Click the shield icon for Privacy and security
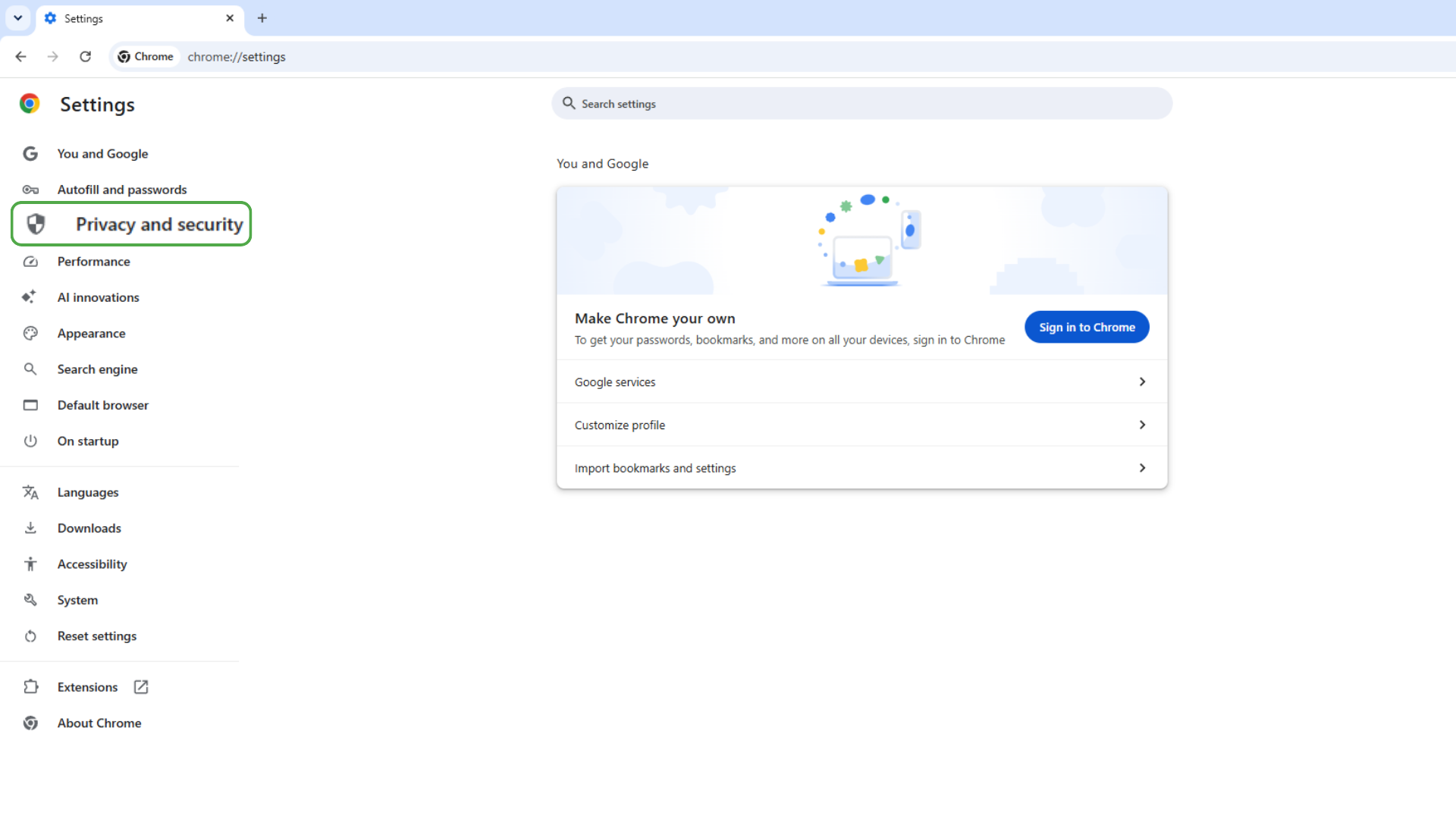The width and height of the screenshot is (1456, 819). 36,224
